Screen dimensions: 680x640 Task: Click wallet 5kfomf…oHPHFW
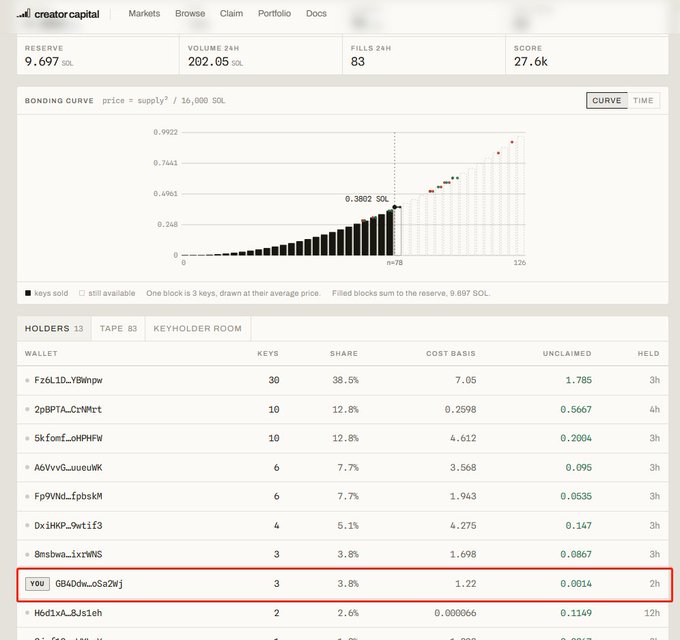point(69,438)
